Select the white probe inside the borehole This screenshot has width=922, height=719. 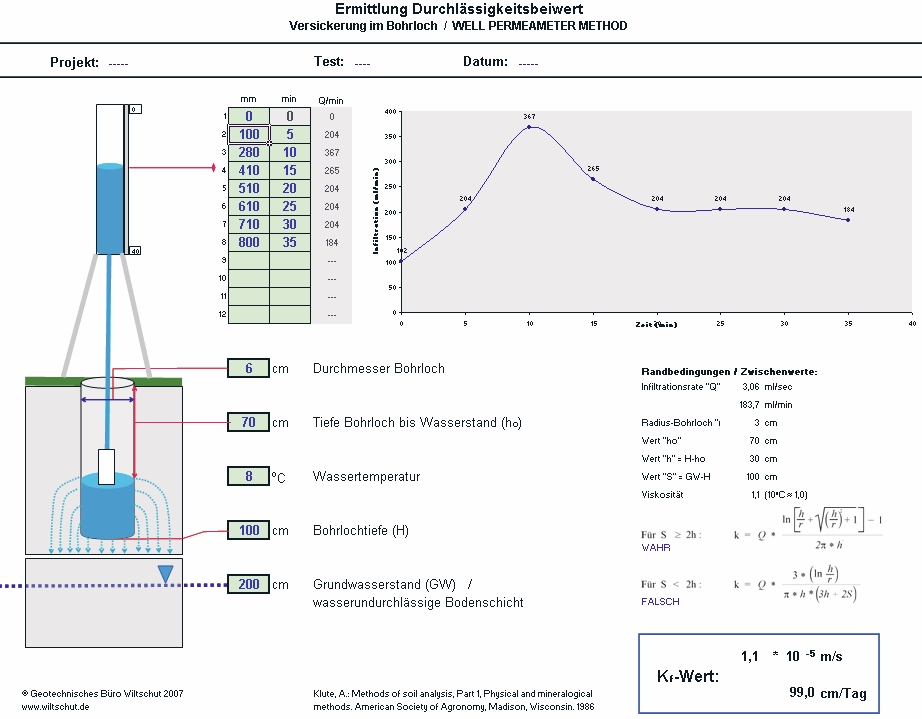tap(107, 466)
